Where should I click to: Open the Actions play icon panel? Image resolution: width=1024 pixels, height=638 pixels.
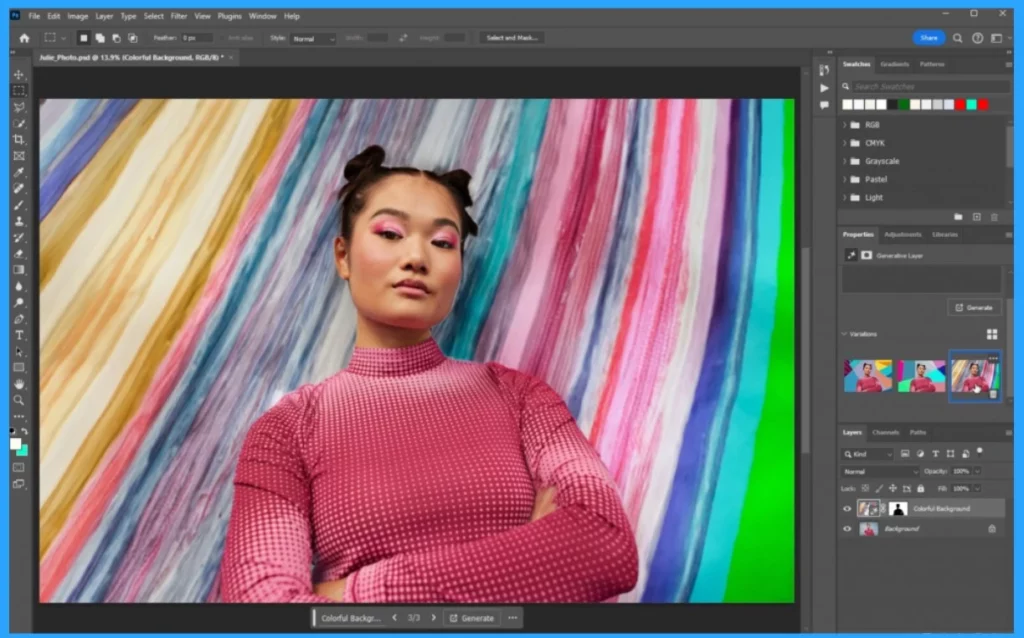coord(824,88)
